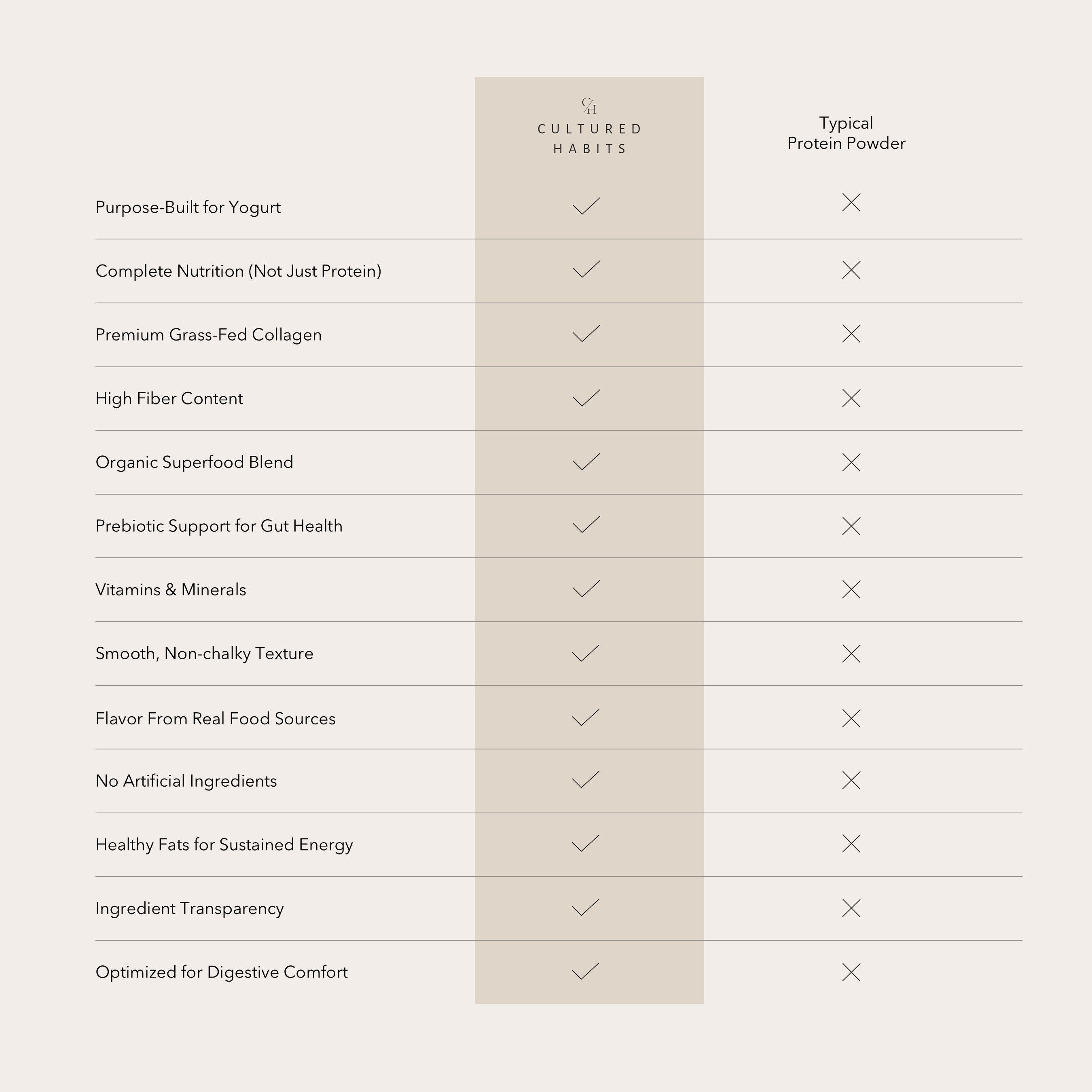Click the checkmark for Purpose-Built for Yogurt

click(586, 206)
